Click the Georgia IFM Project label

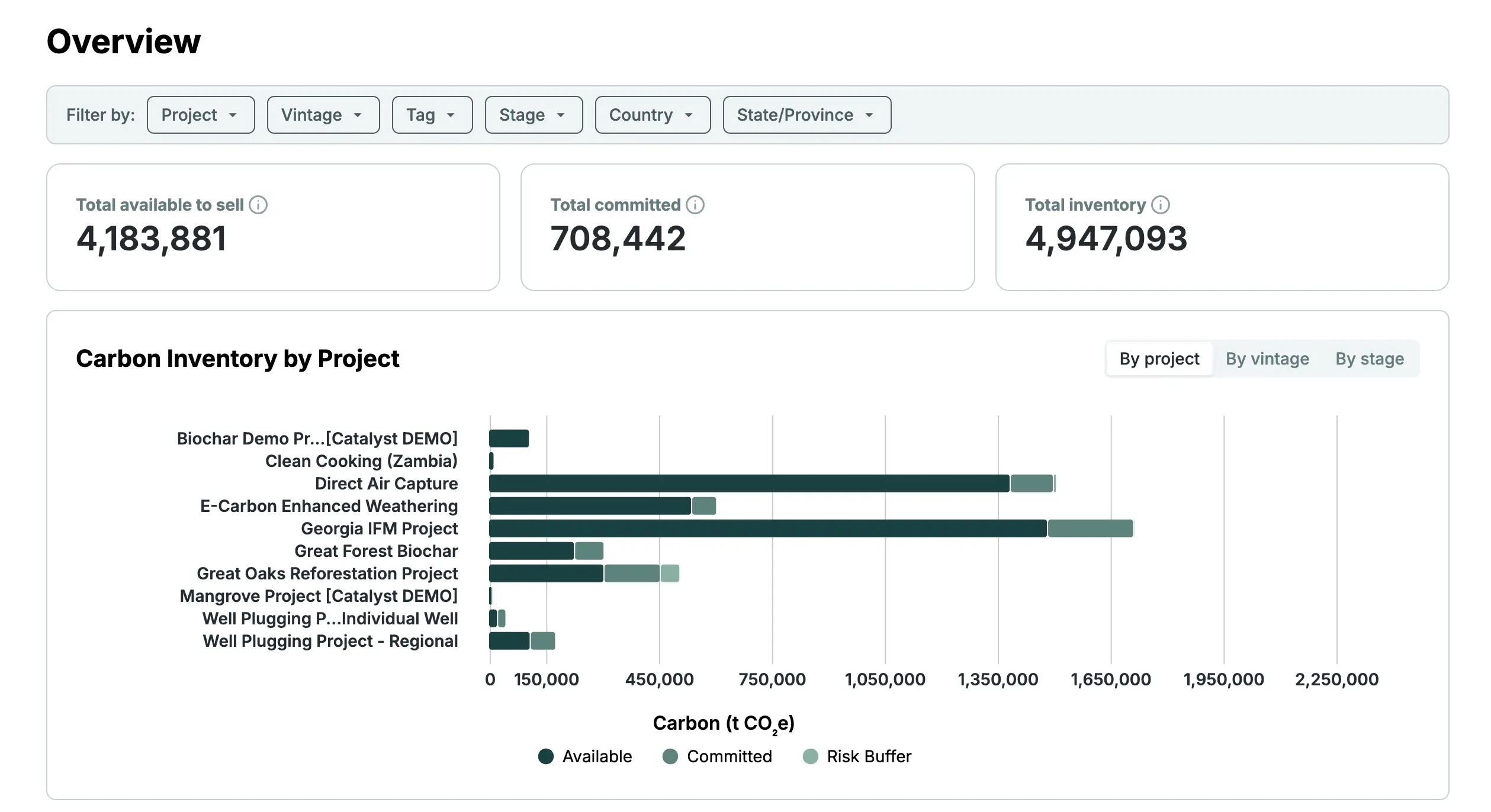(x=380, y=529)
